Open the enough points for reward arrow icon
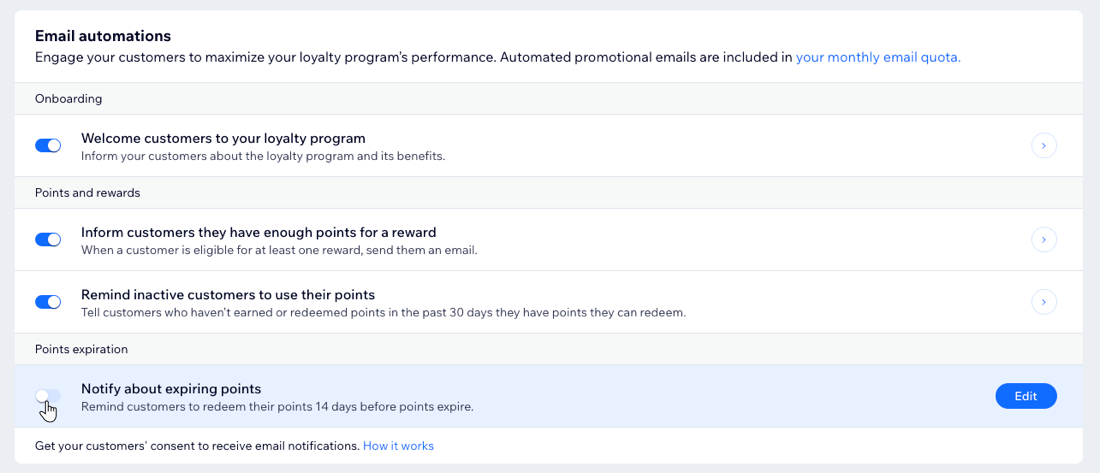 [x=1044, y=240]
